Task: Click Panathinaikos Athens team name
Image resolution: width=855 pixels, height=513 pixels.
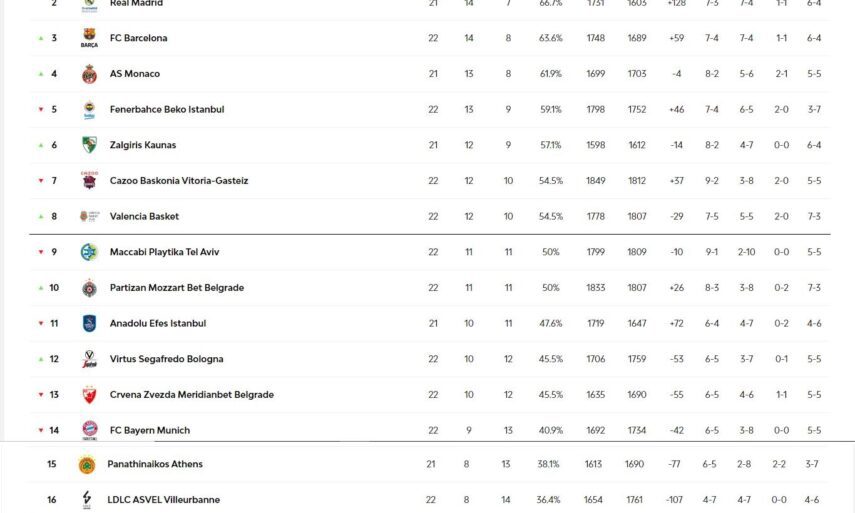Action: 155,464
